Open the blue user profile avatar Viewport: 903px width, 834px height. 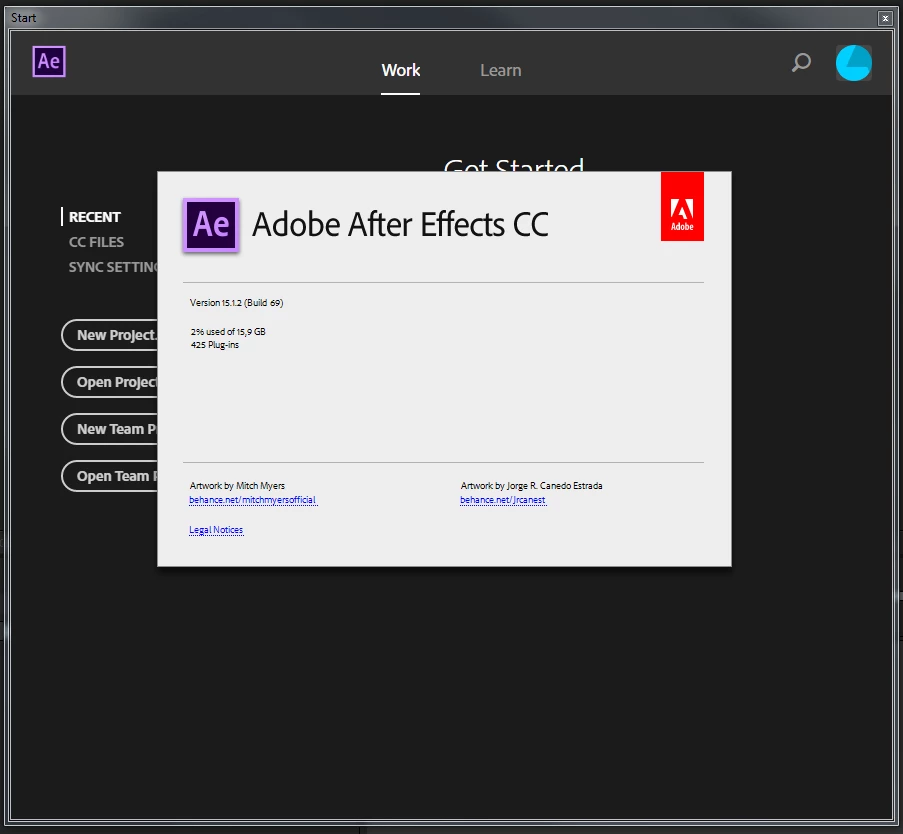coord(853,63)
